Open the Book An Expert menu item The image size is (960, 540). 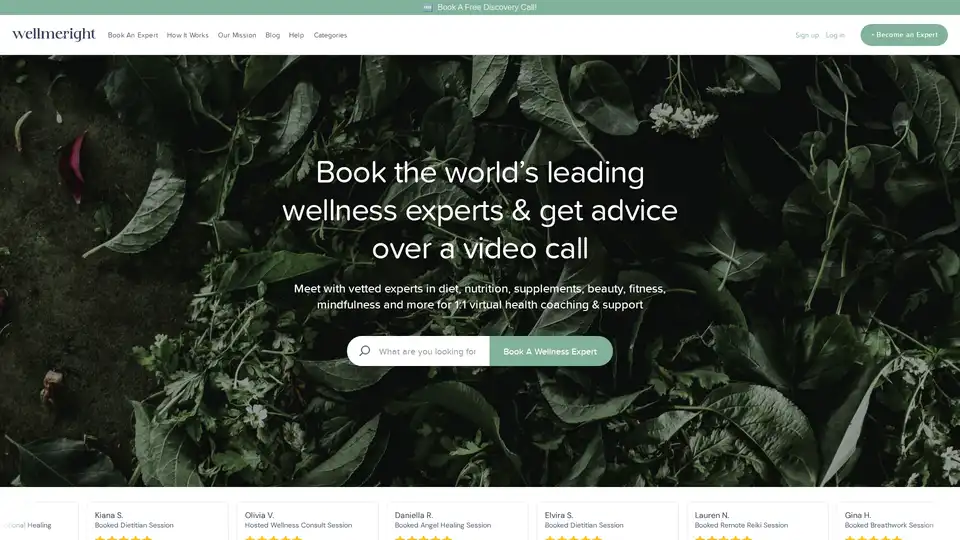[133, 35]
